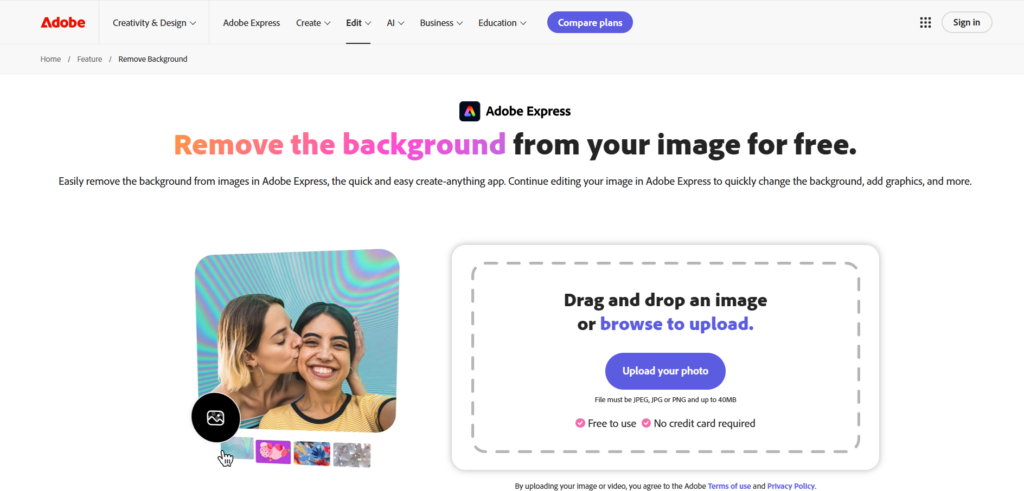Select the colorful floral background thumbnail
Image resolution: width=1024 pixels, height=491 pixels.
(312, 453)
